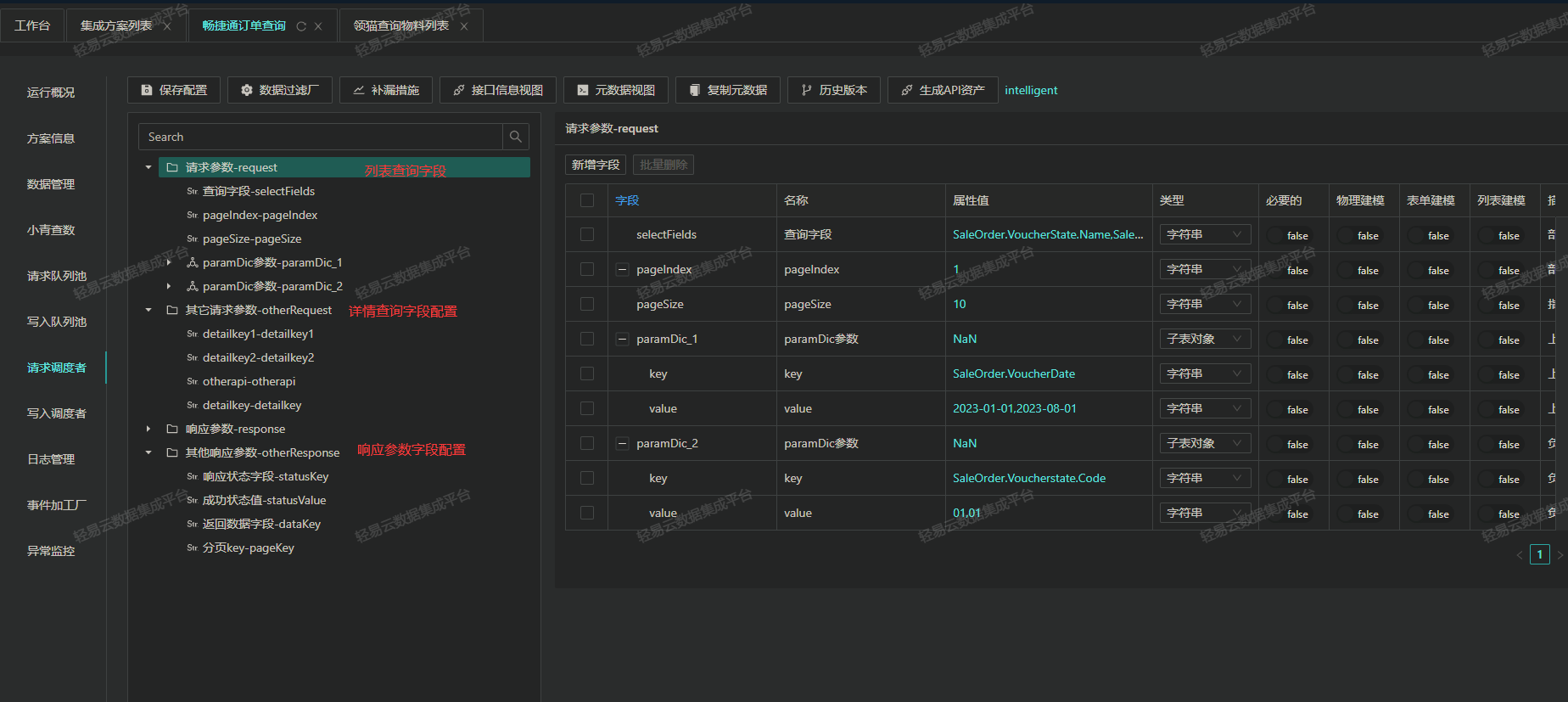Select 返回数据字段-dataKey tree item
Screen dimensions: 1568x702
[x=261, y=524]
